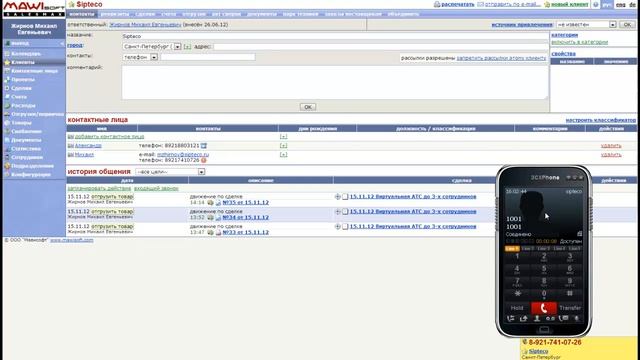Screen dimensions: 640x360
Task: Click the contact value input field
Action: pyautogui.click(x=208, y=57)
